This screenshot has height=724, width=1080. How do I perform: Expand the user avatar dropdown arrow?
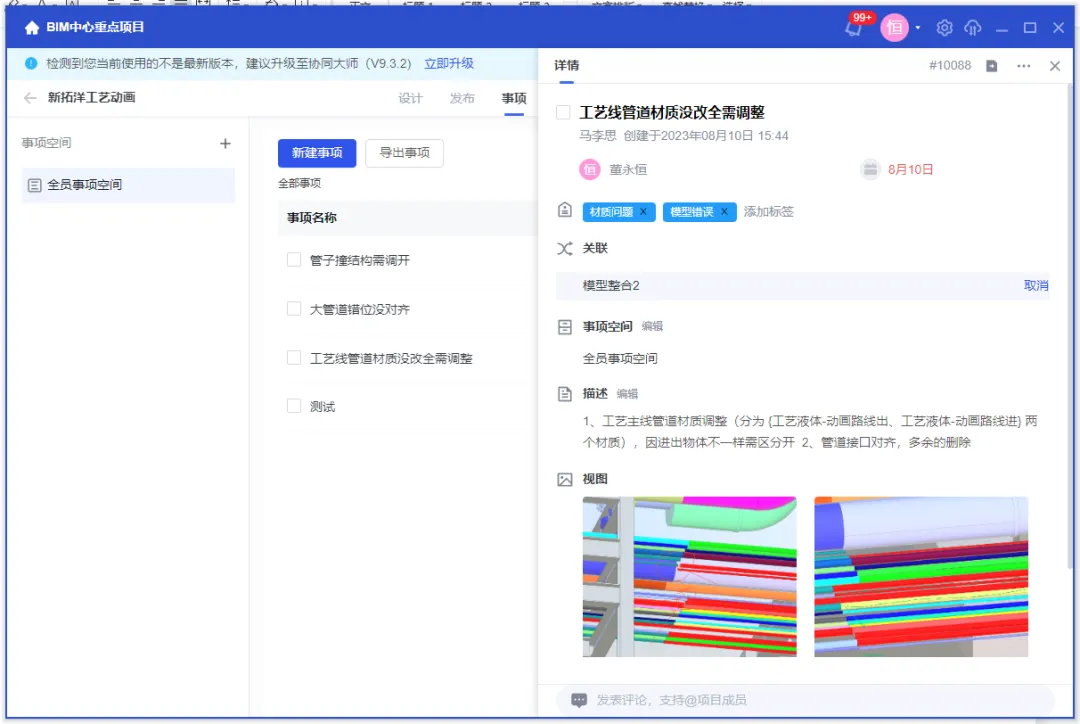[918, 28]
